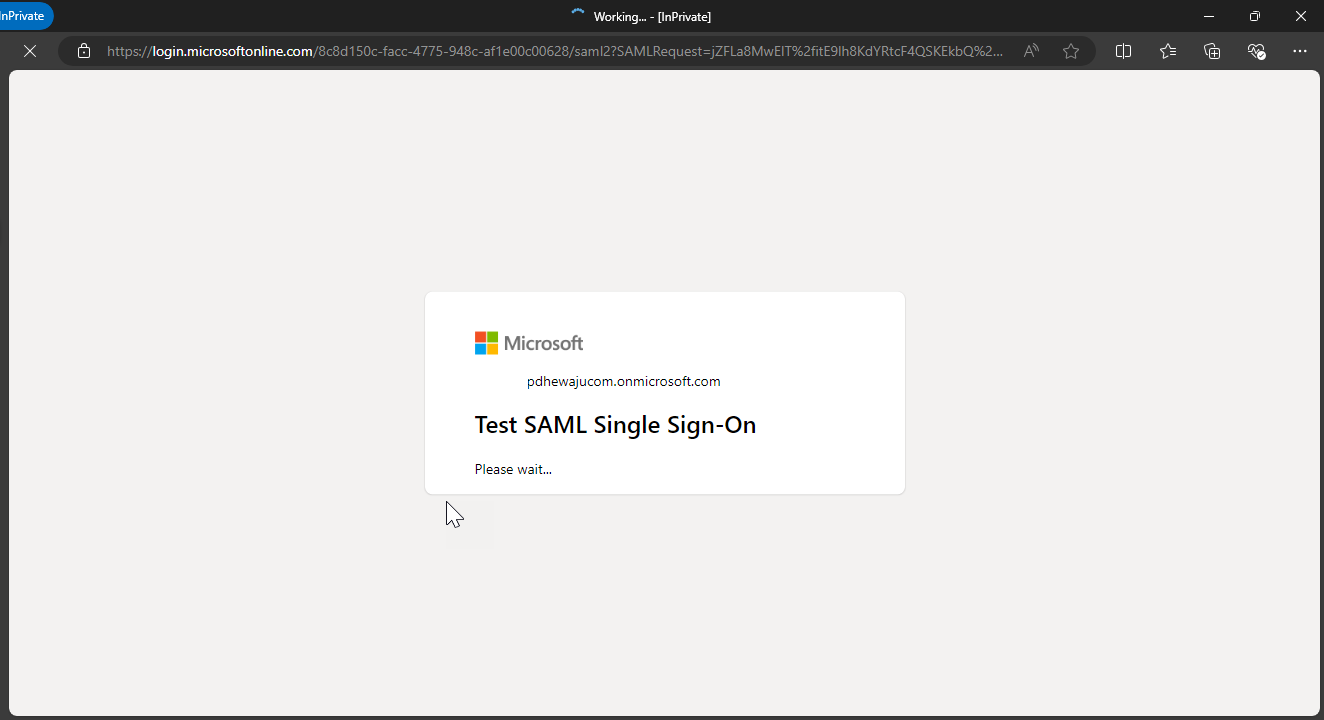Image resolution: width=1324 pixels, height=720 pixels.
Task: Click the Test SAML Single Sign-On heading
Action: coord(615,425)
